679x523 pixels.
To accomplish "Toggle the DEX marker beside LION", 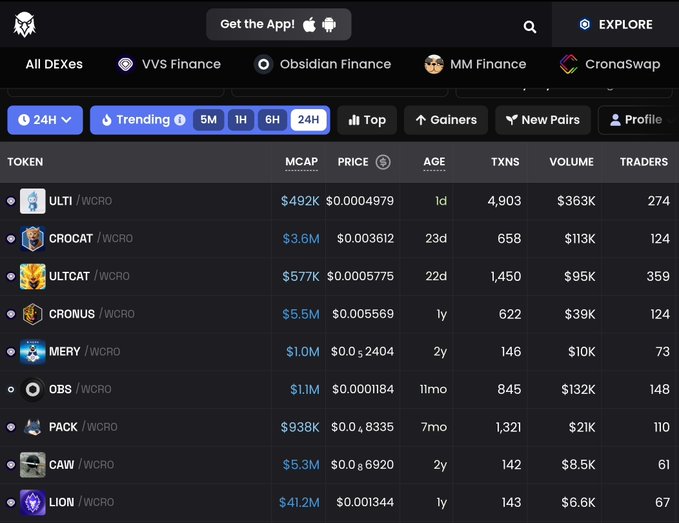I will coord(11,502).
